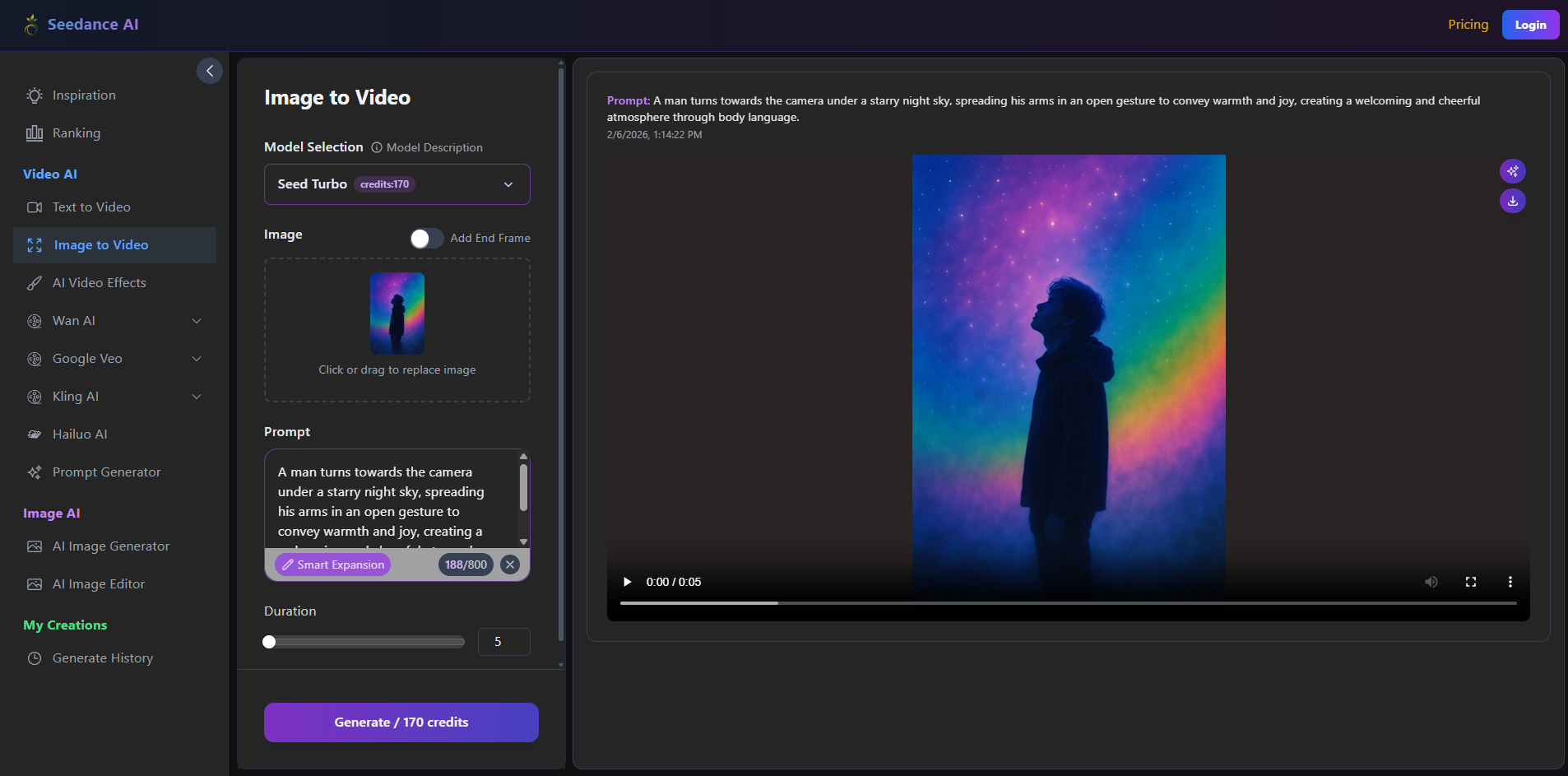This screenshot has height=776, width=1568.
Task: Click the Duration slider handle
Action: (x=269, y=642)
